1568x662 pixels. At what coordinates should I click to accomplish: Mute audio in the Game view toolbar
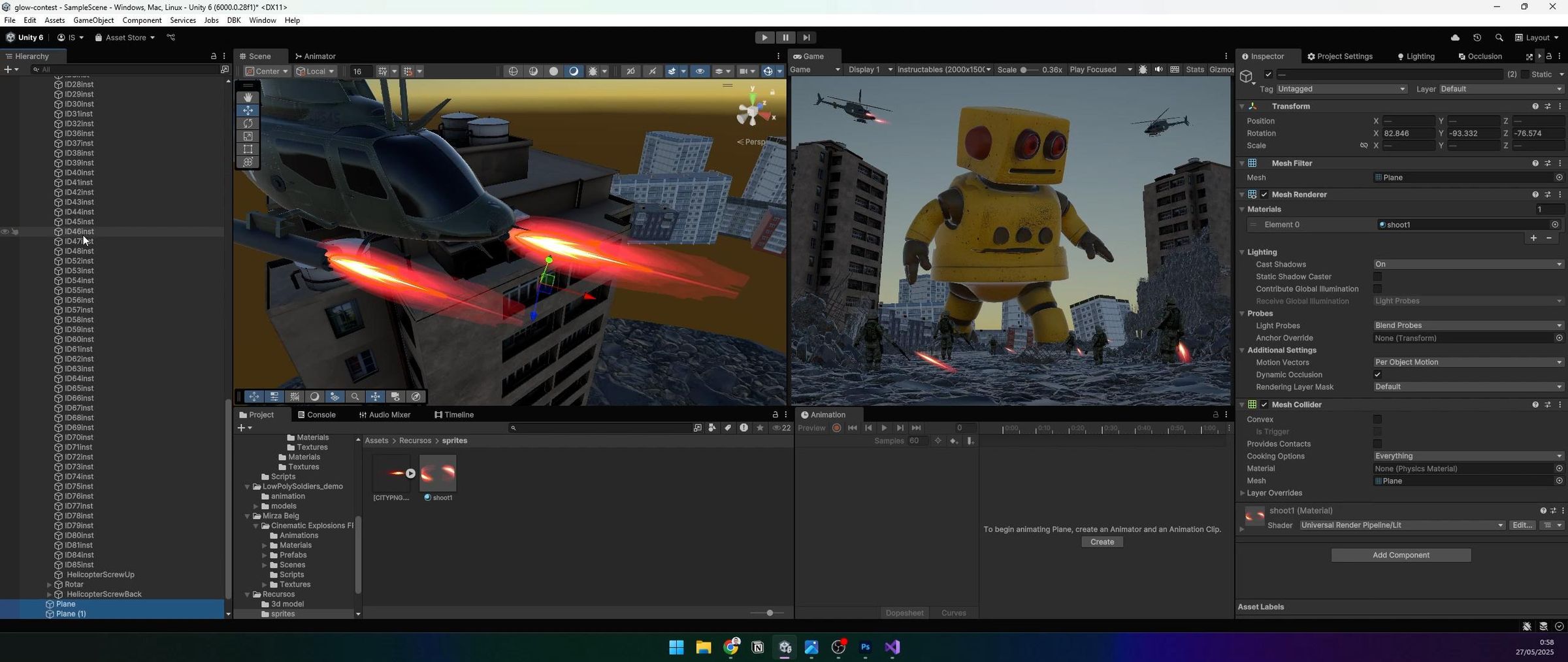(x=1158, y=69)
